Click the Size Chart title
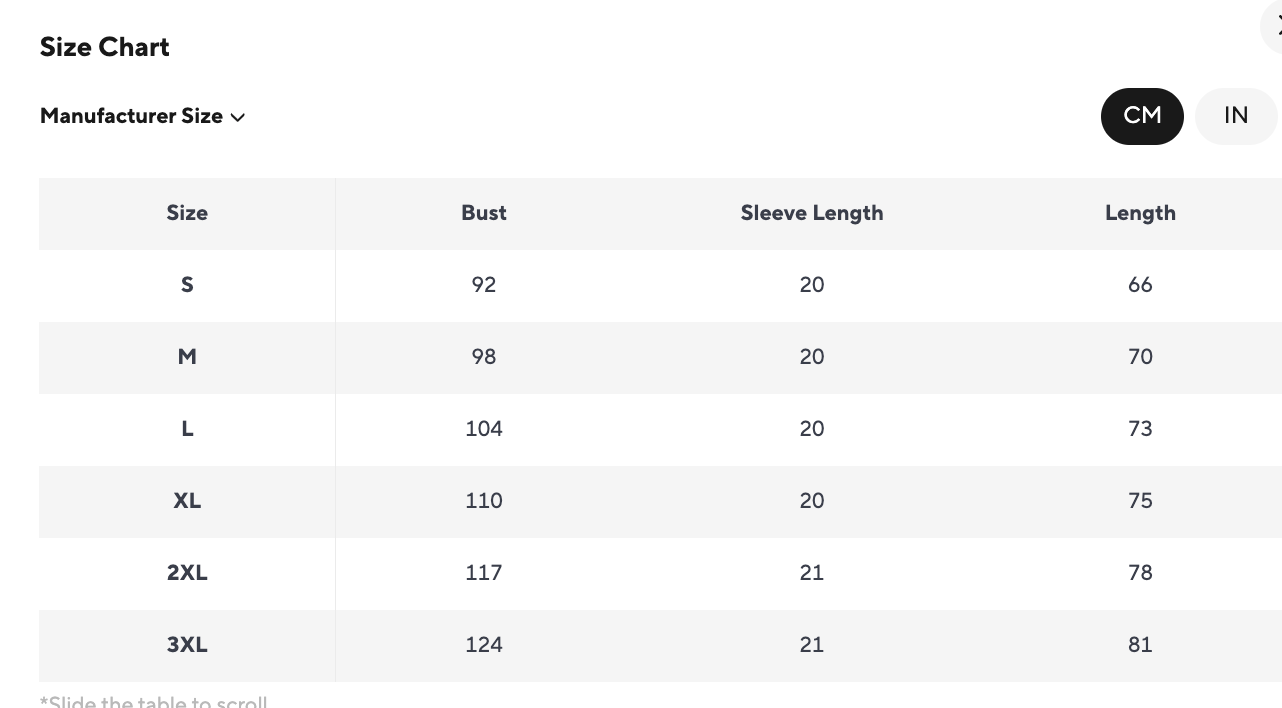 (x=105, y=47)
